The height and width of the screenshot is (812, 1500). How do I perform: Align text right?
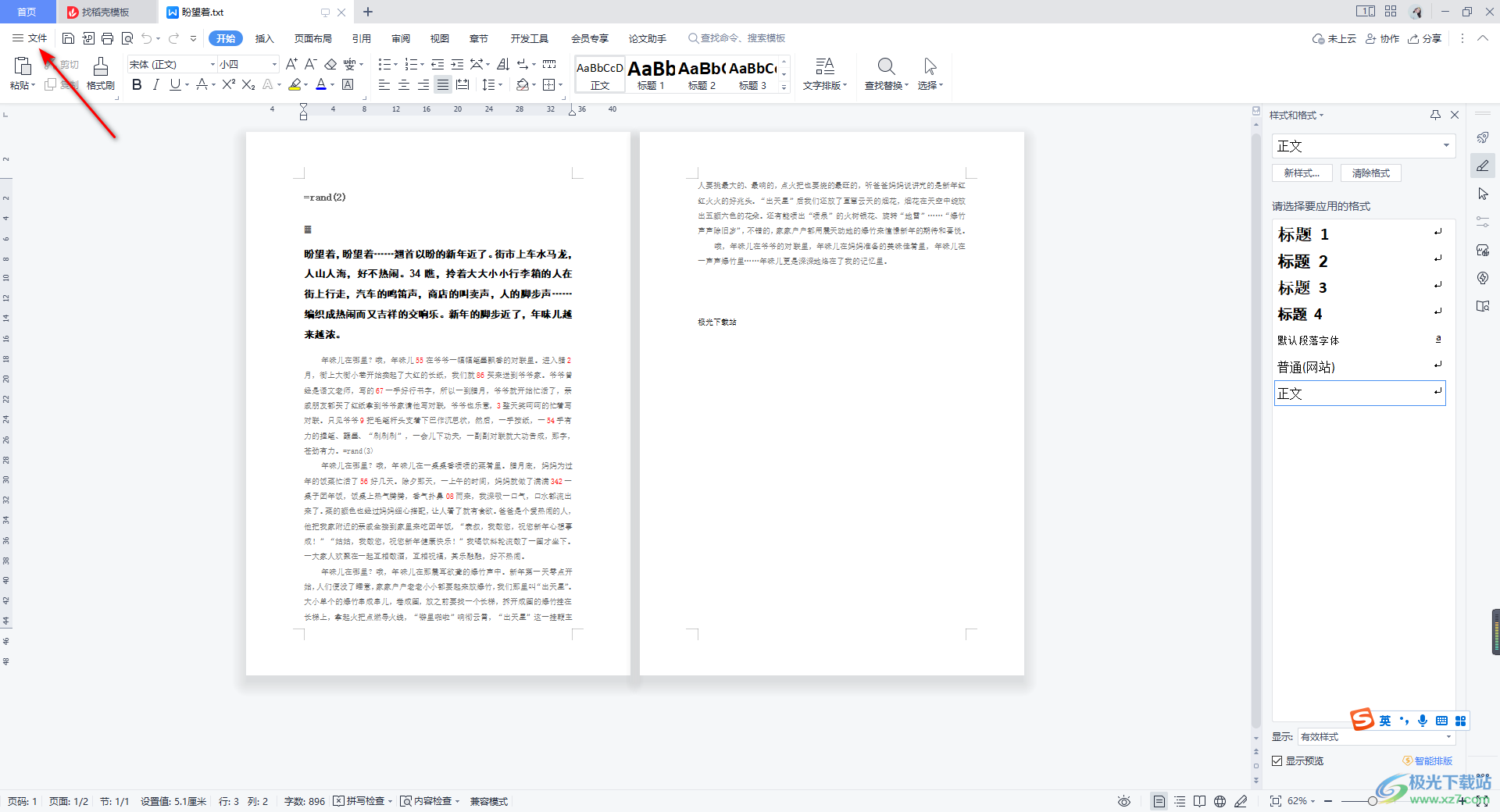tap(423, 84)
